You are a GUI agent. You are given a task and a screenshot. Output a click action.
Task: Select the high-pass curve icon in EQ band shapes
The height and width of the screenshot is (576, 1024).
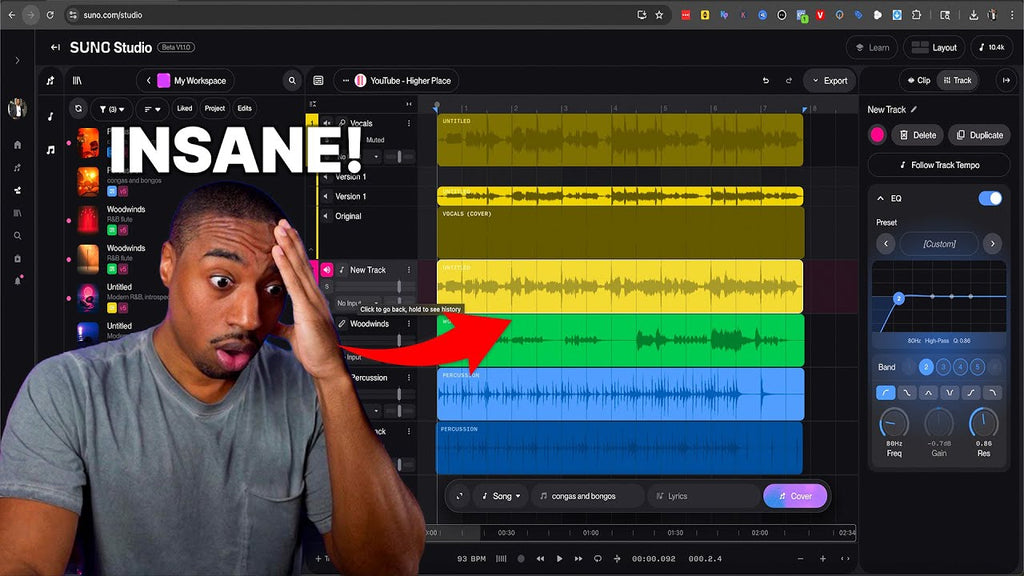(x=886, y=392)
